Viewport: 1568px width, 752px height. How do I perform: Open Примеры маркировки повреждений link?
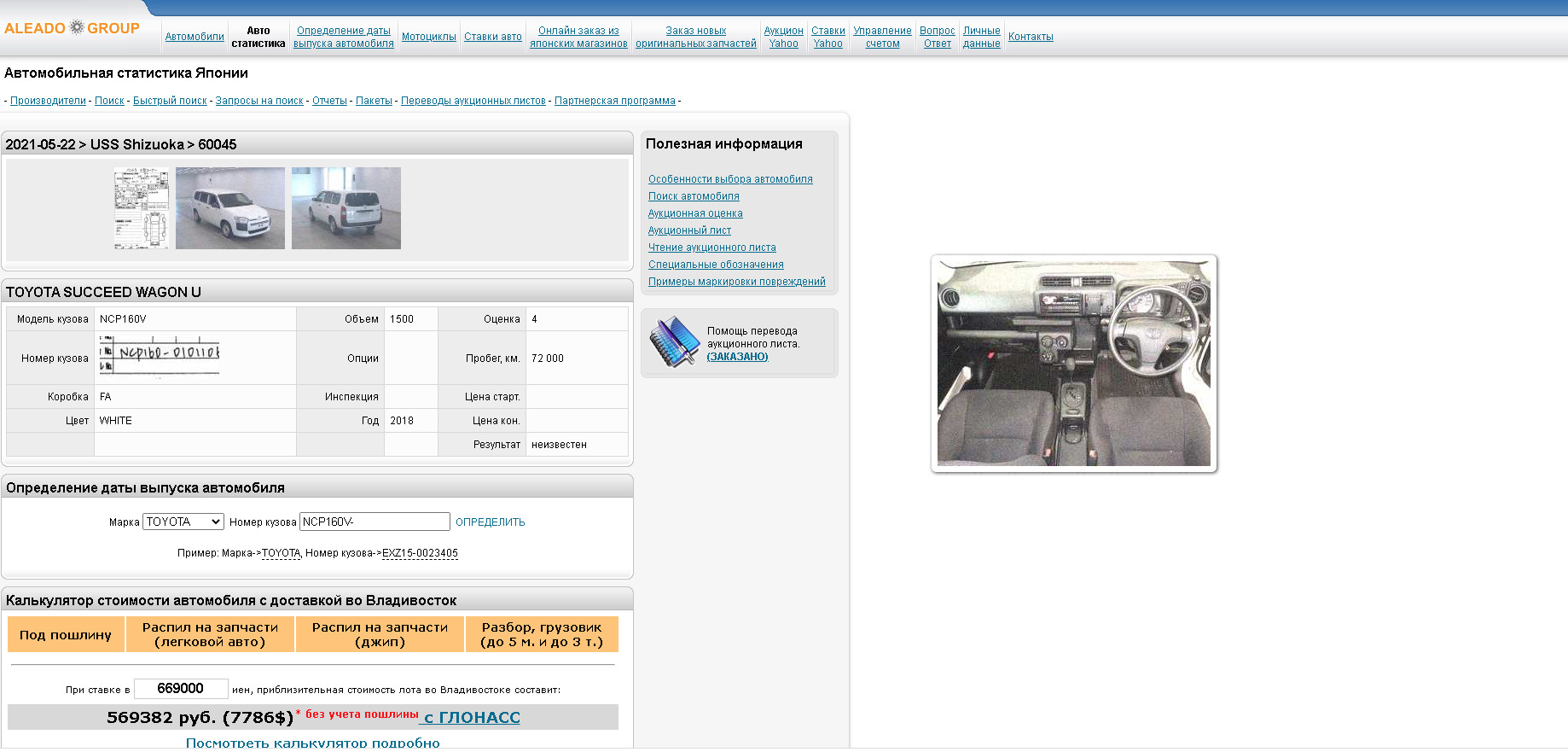737,282
